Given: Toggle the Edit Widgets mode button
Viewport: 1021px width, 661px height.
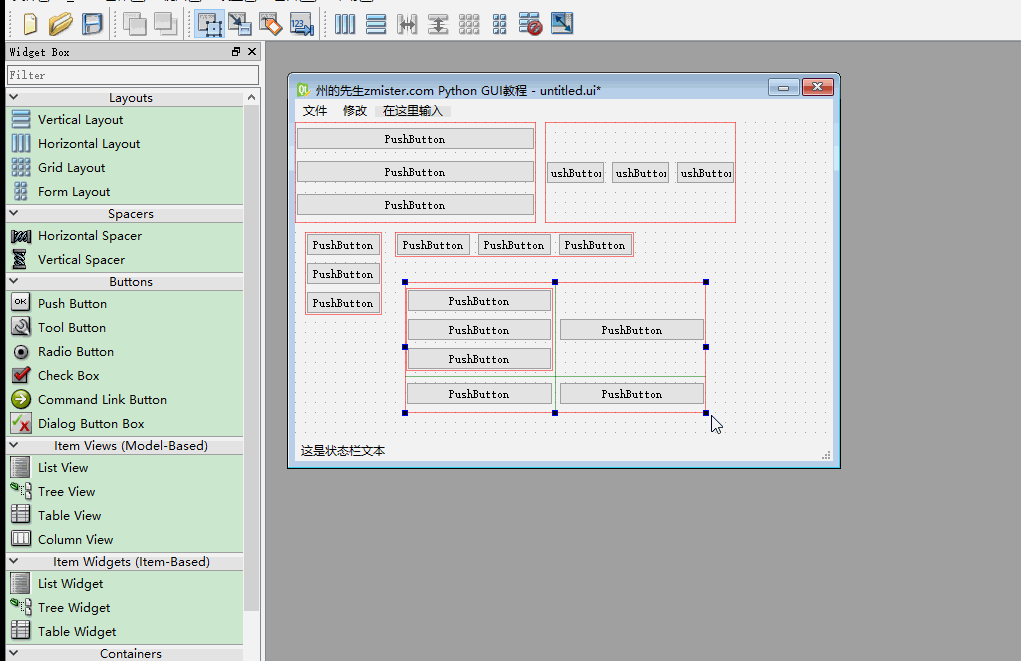Looking at the screenshot, I should [x=208, y=23].
